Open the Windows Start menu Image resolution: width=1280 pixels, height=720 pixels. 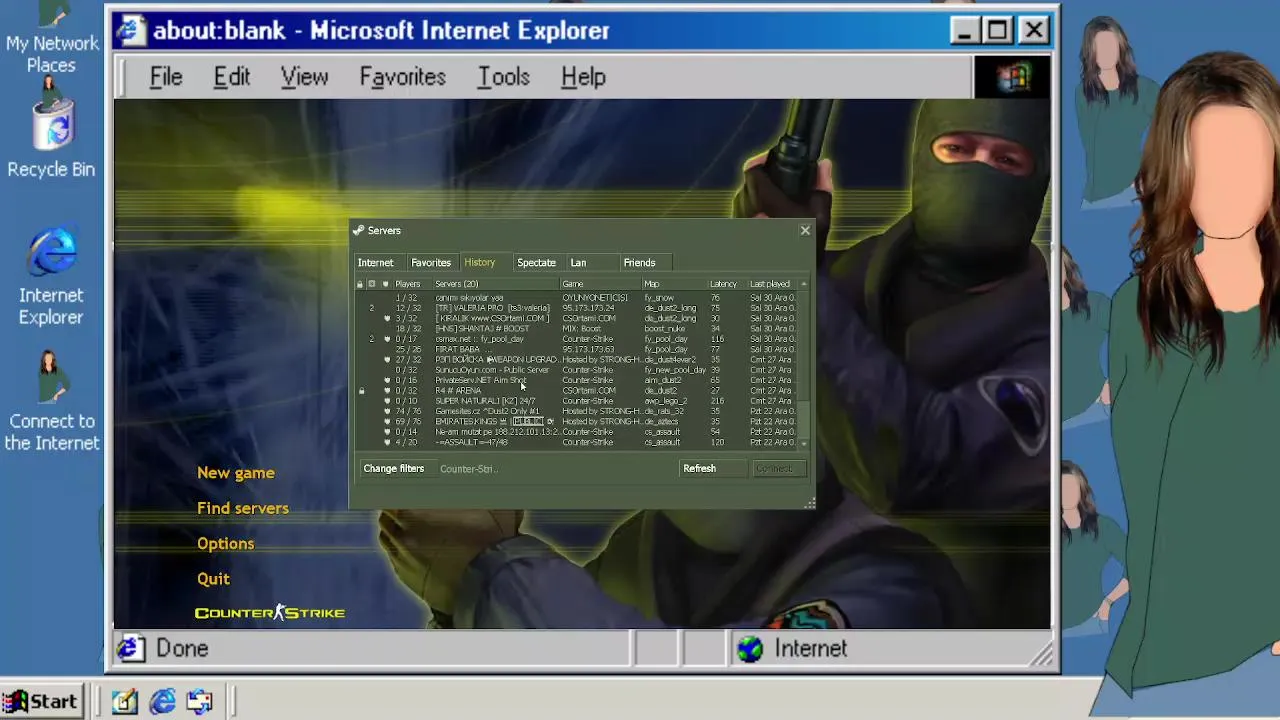tap(40, 702)
